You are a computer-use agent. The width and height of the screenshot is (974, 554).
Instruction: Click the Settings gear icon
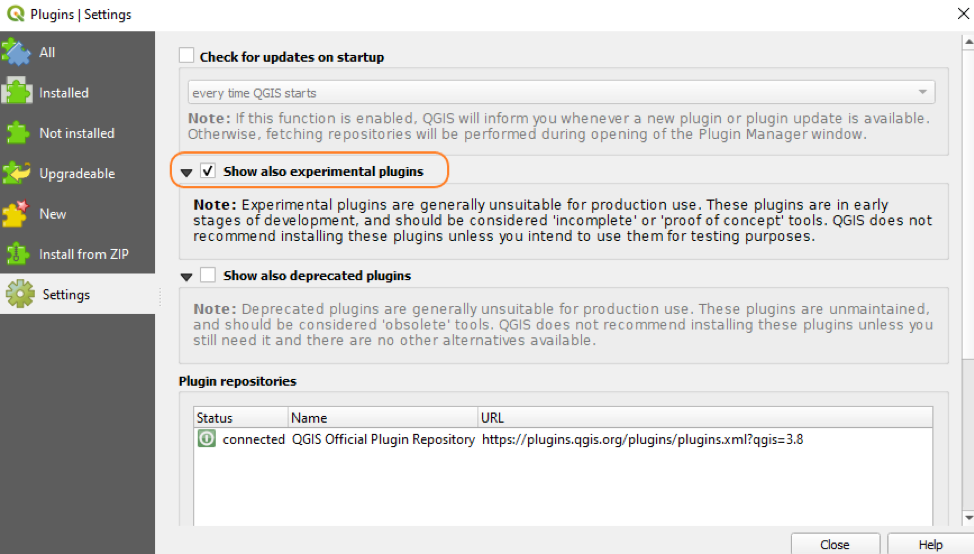pyautogui.click(x=20, y=294)
